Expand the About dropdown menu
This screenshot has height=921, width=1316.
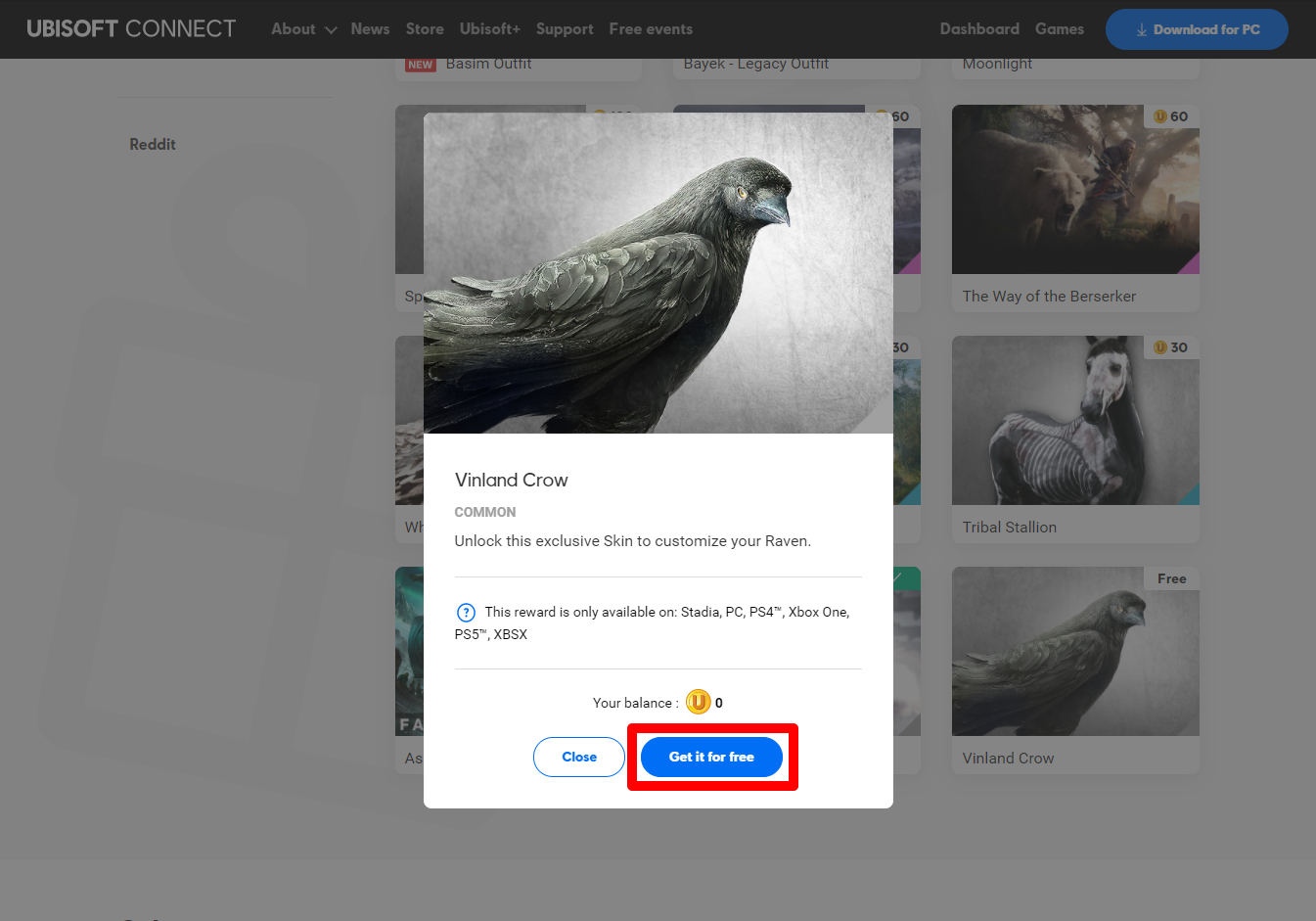coord(303,29)
